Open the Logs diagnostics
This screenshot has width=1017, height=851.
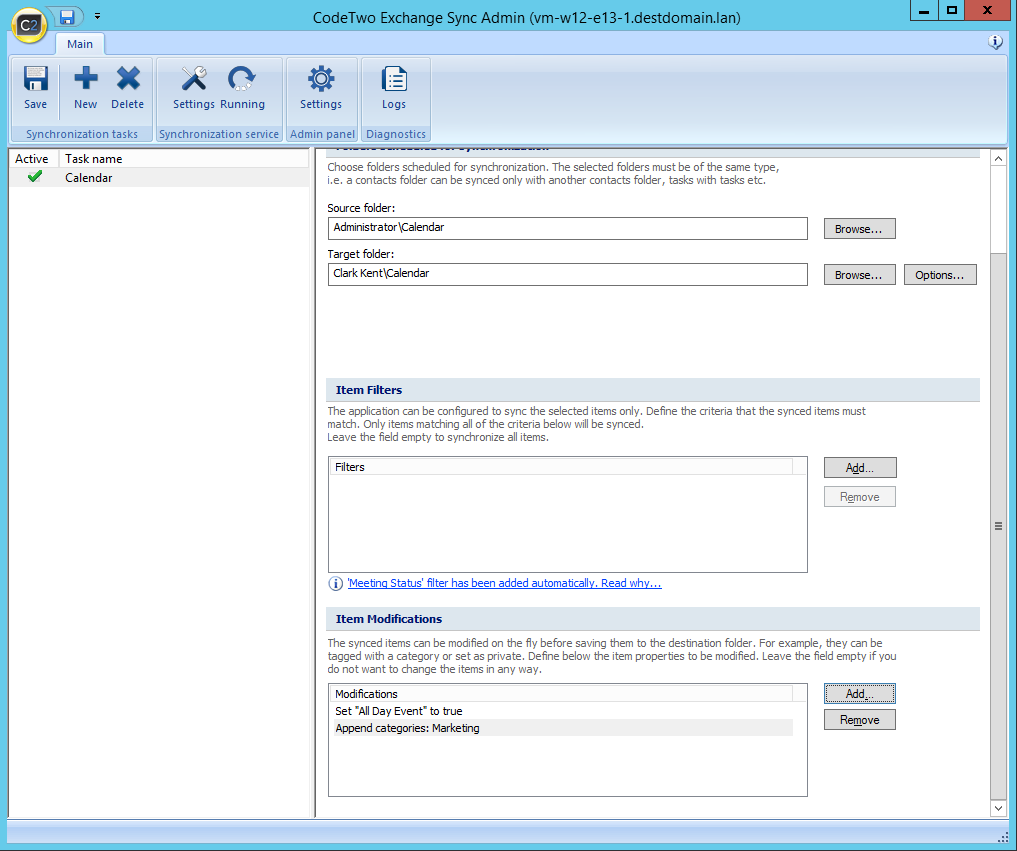[394, 88]
